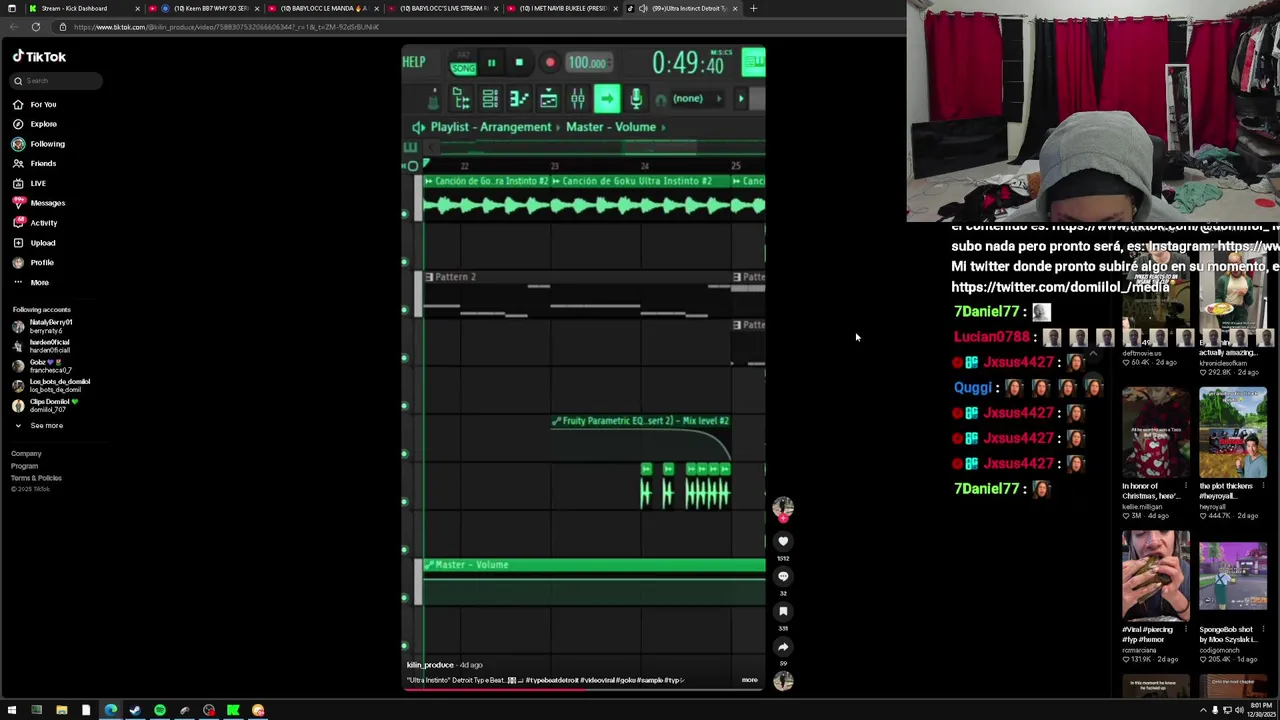1280x720 pixels.
Task: Click the FL Studio piano roll icon
Action: pyautogui.click(x=519, y=98)
